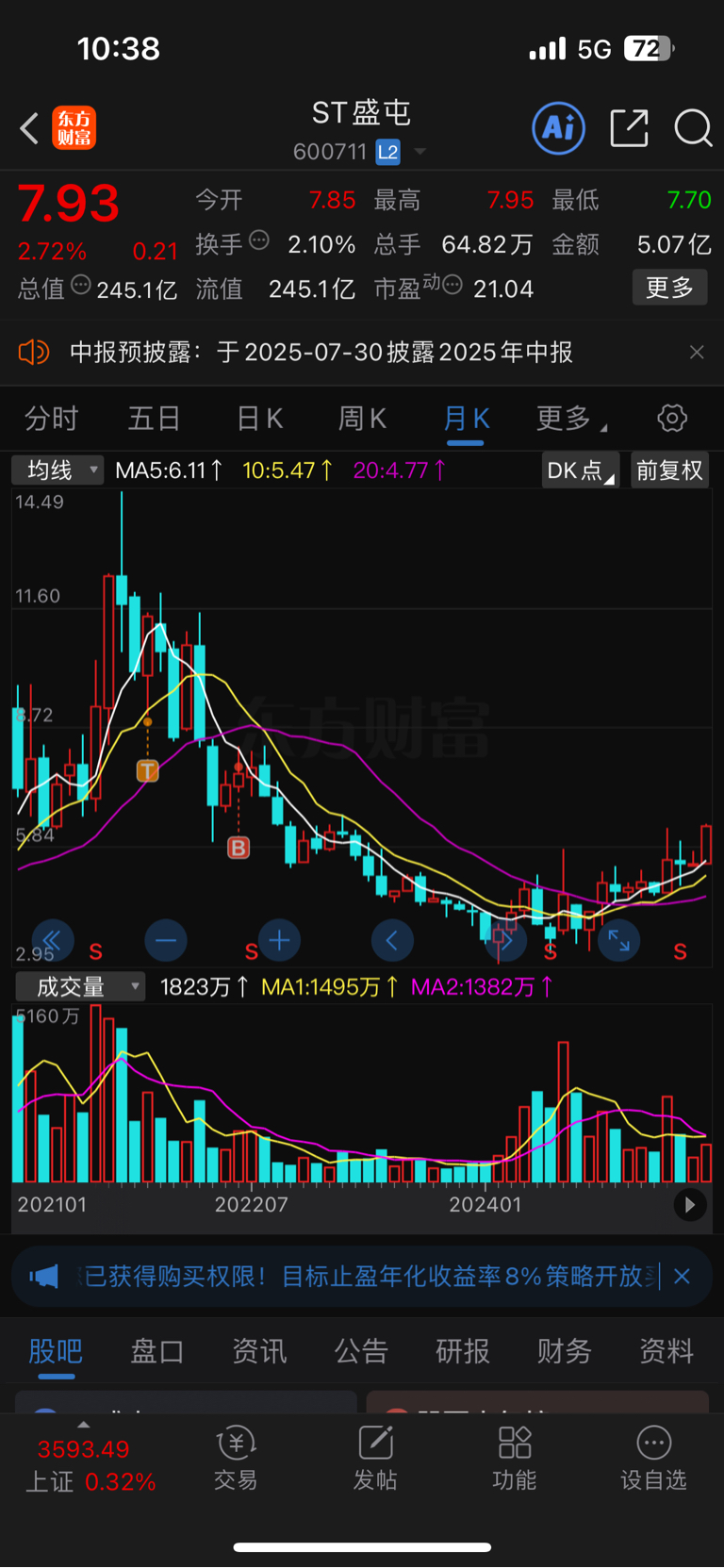724x1568 pixels.
Task: Expand the 更多 chart periods menu
Action: pos(571,419)
